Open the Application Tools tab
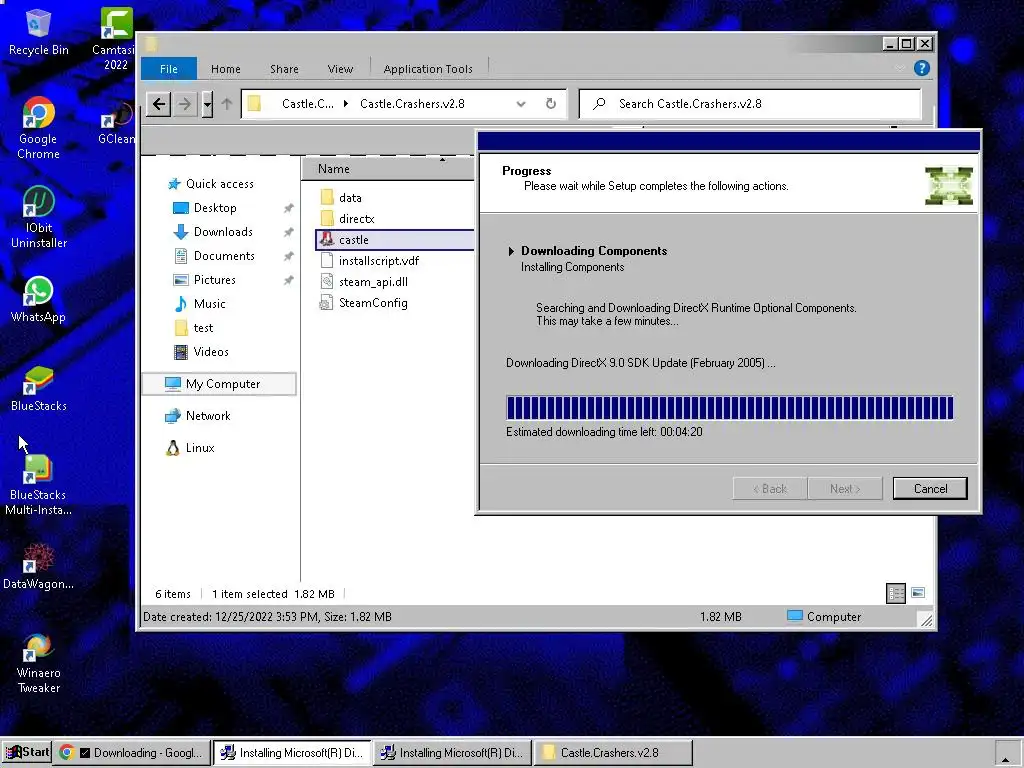Image resolution: width=1024 pixels, height=768 pixels. coord(428,69)
